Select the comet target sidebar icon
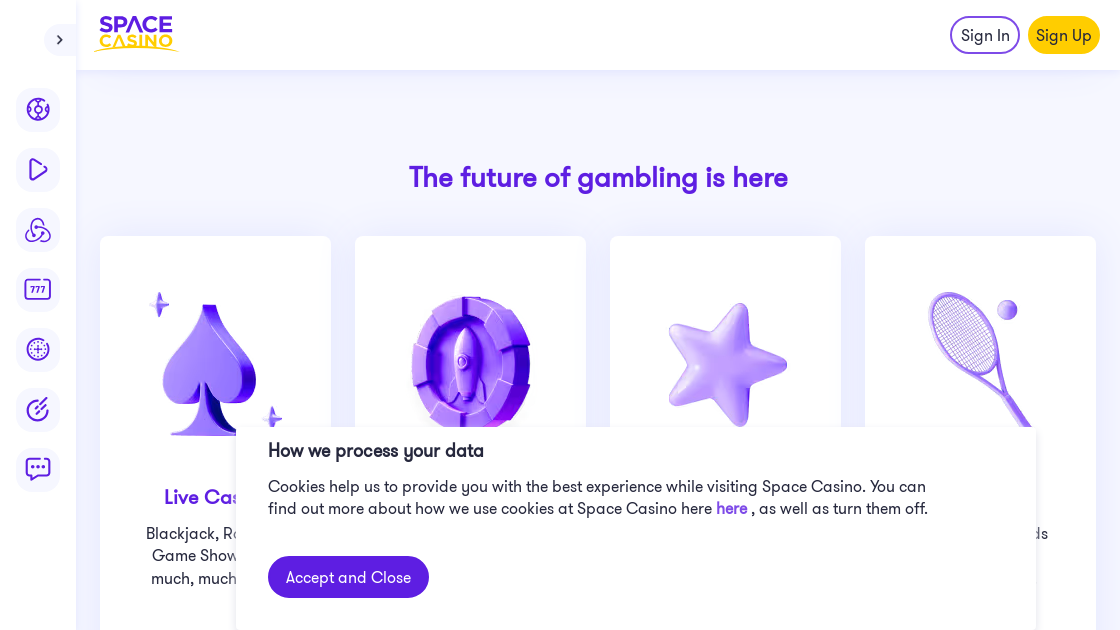The height and width of the screenshot is (630, 1120). (38, 409)
